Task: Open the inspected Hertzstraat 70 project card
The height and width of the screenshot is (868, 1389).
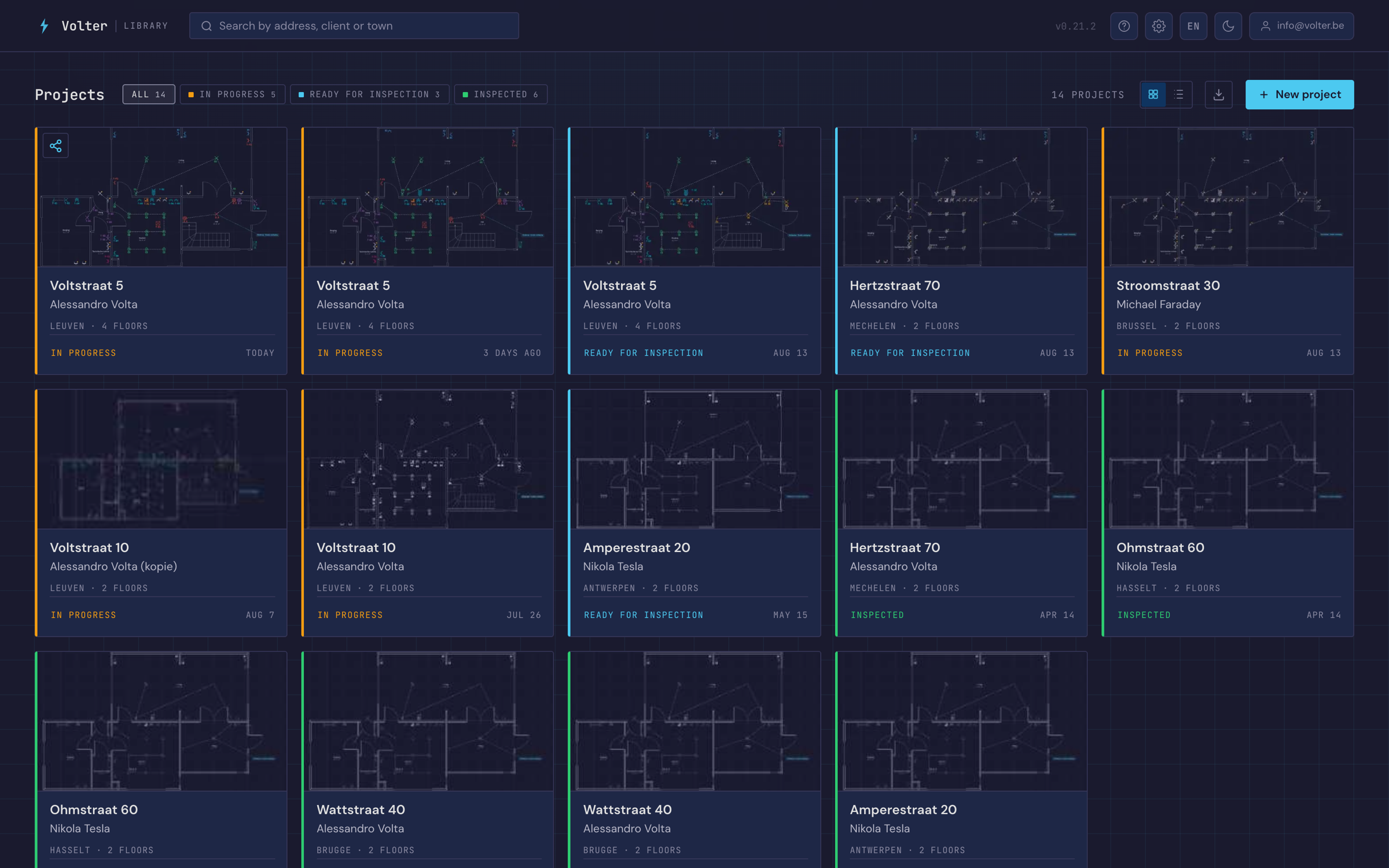Action: point(961,513)
